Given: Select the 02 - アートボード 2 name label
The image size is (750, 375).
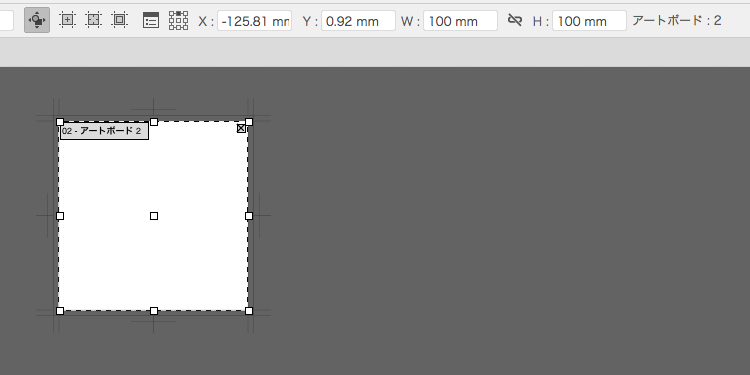Looking at the screenshot, I should click(x=104, y=131).
